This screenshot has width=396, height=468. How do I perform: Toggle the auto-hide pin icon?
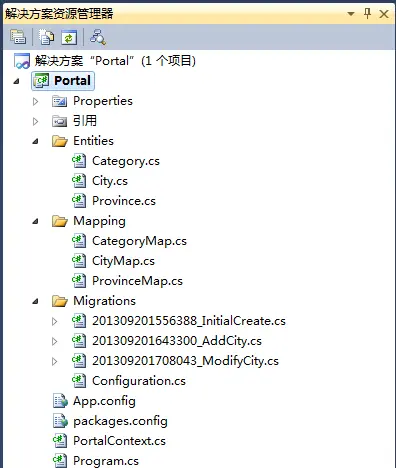pyautogui.click(x=367, y=14)
